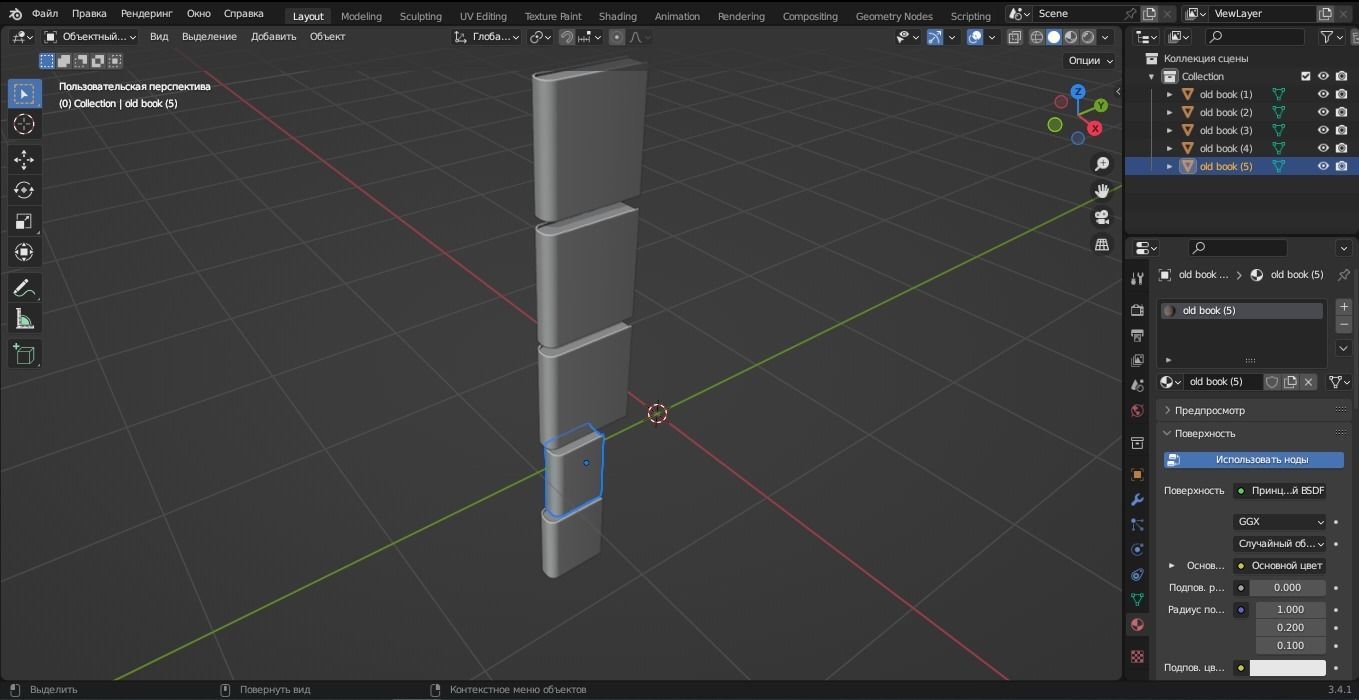Click the Scene name field

pos(1078,14)
